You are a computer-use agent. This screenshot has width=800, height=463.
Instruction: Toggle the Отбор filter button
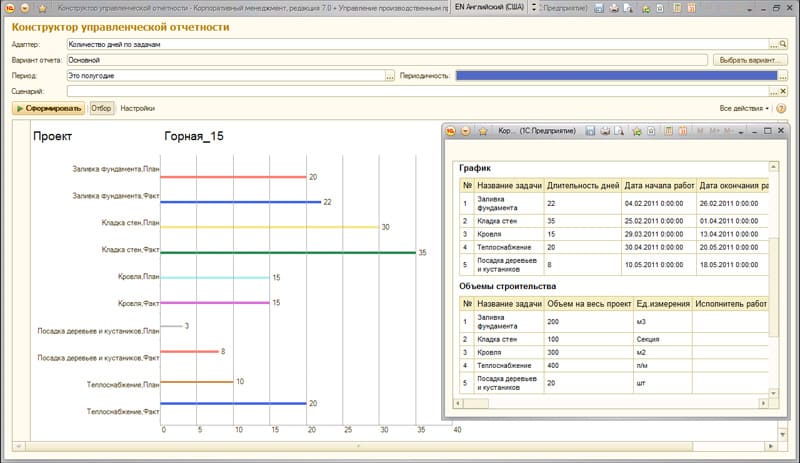point(101,108)
